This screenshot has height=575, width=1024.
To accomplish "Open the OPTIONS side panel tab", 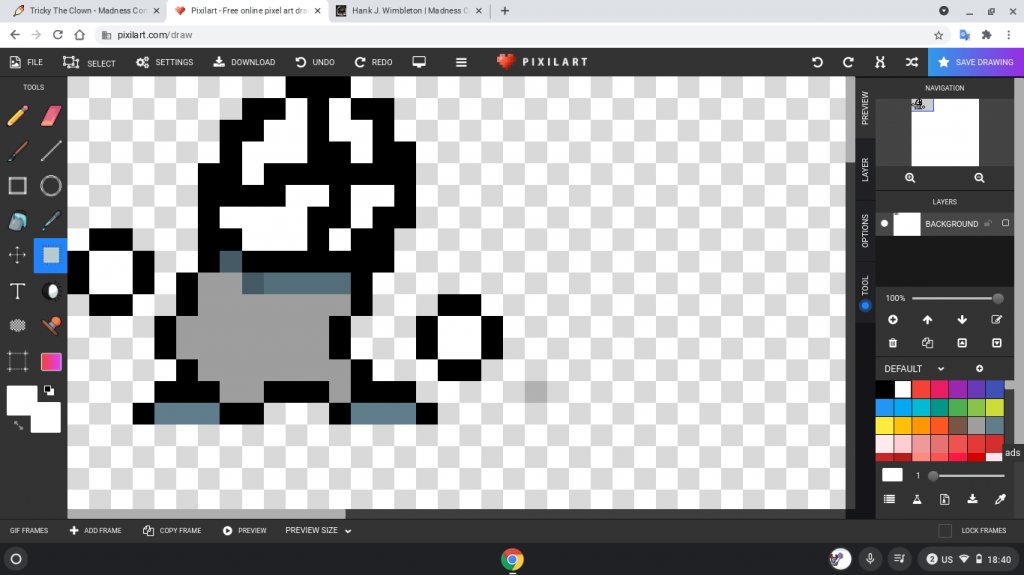I will pos(865,231).
